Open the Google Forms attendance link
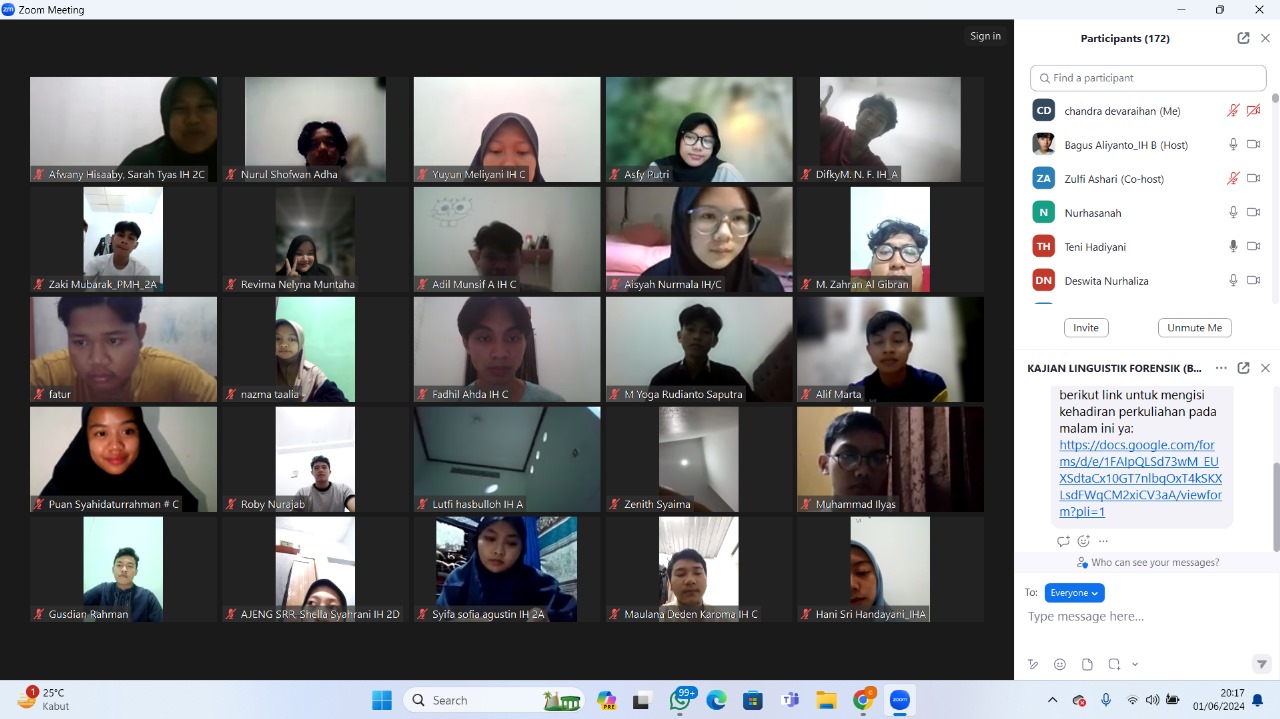 (x=1140, y=478)
